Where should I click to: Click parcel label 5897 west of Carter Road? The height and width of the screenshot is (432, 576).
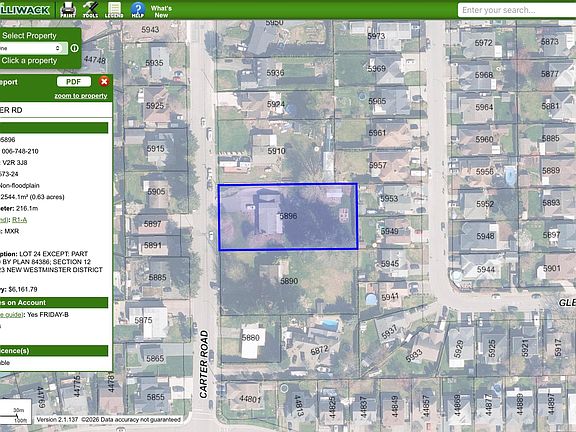[x=152, y=224]
